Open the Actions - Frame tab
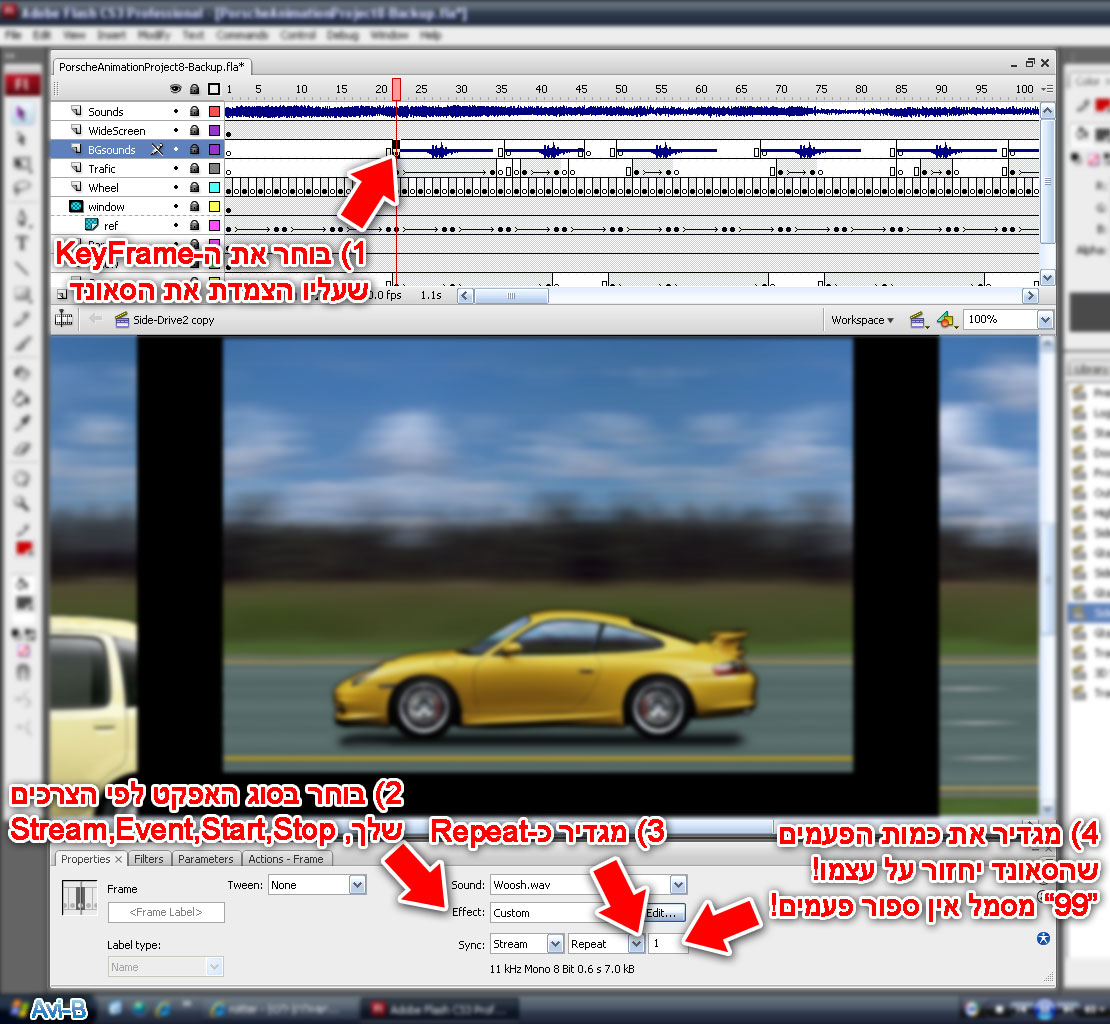Viewport: 1110px width, 1024px height. pyautogui.click(x=286, y=859)
